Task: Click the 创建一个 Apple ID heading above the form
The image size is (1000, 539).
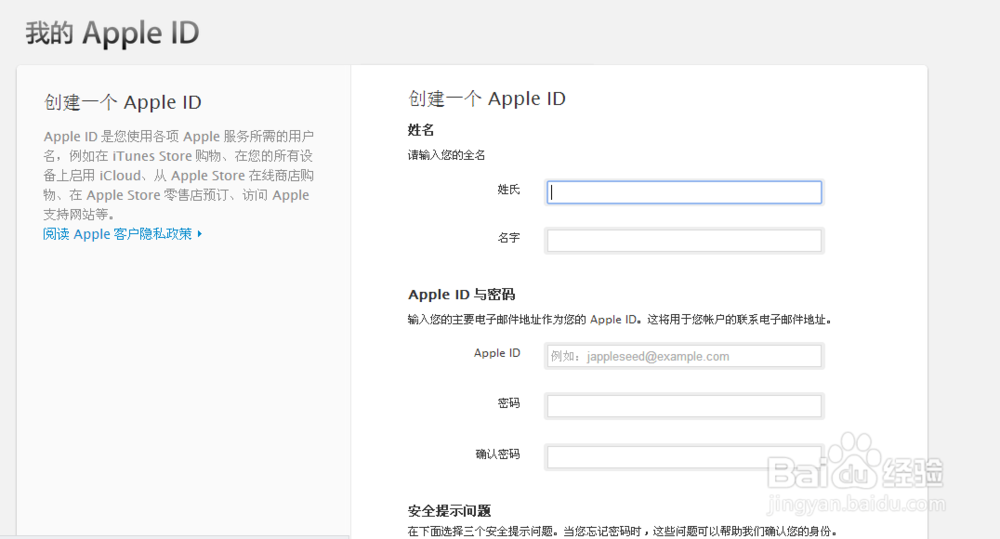Action: coord(487,98)
